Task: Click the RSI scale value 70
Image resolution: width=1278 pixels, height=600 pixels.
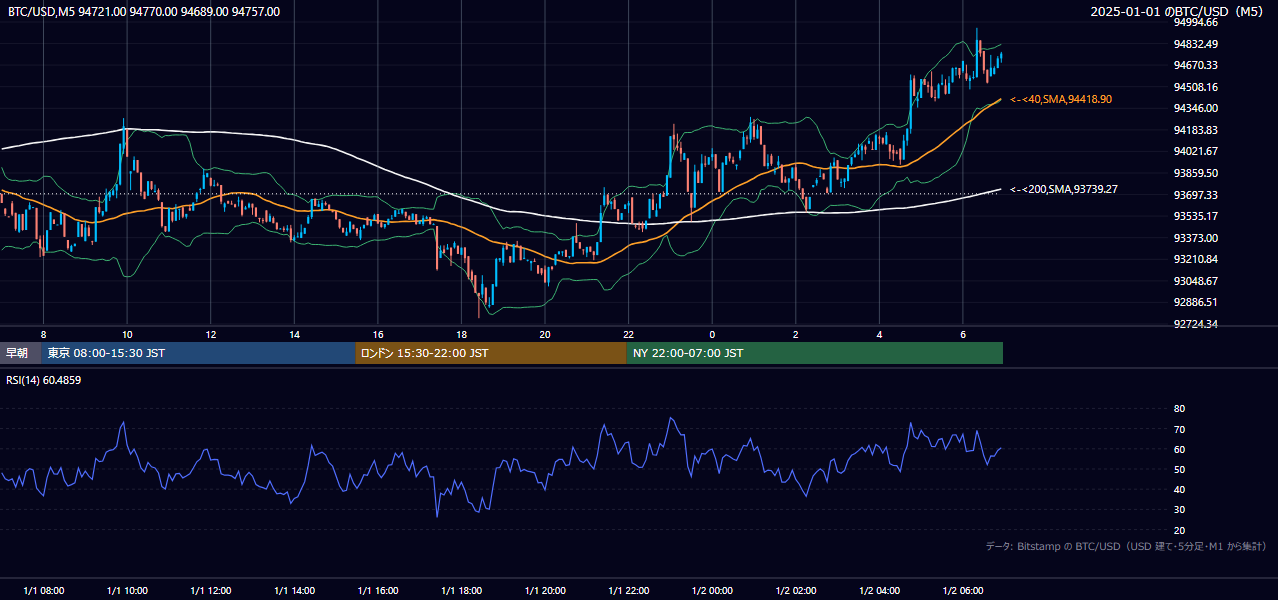Action: pyautogui.click(x=1179, y=429)
